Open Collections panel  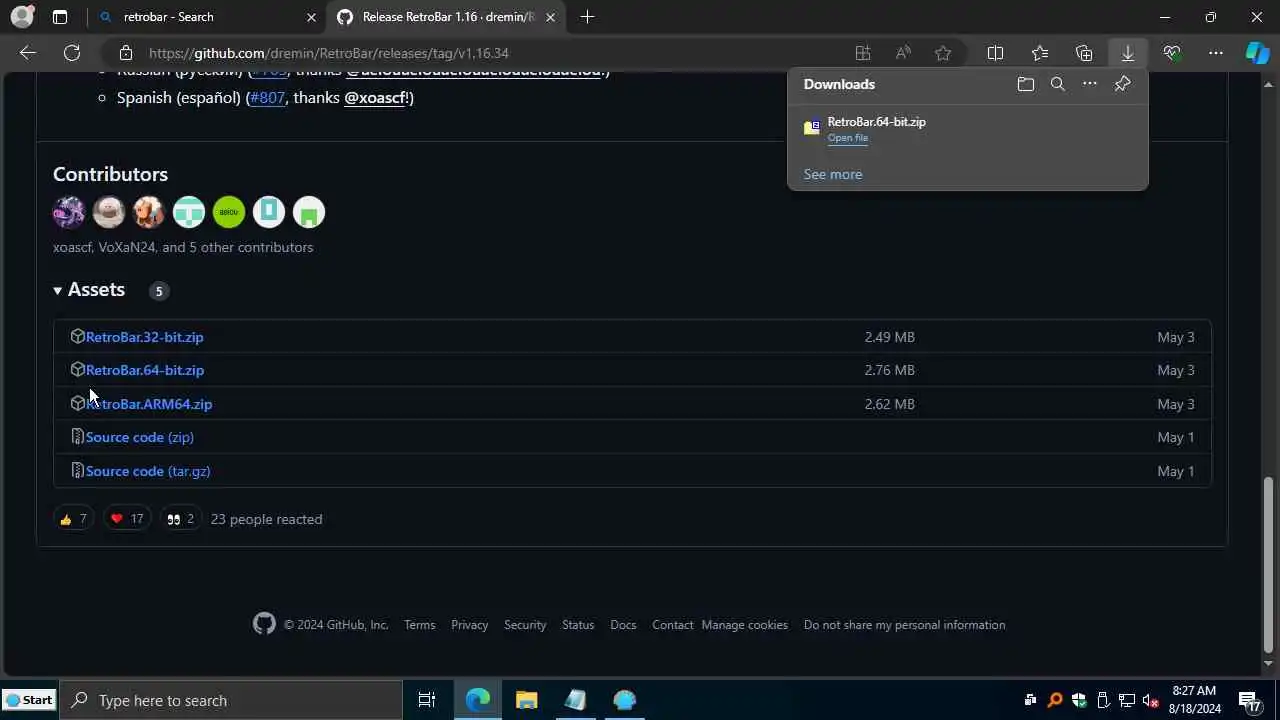pos(1084,53)
